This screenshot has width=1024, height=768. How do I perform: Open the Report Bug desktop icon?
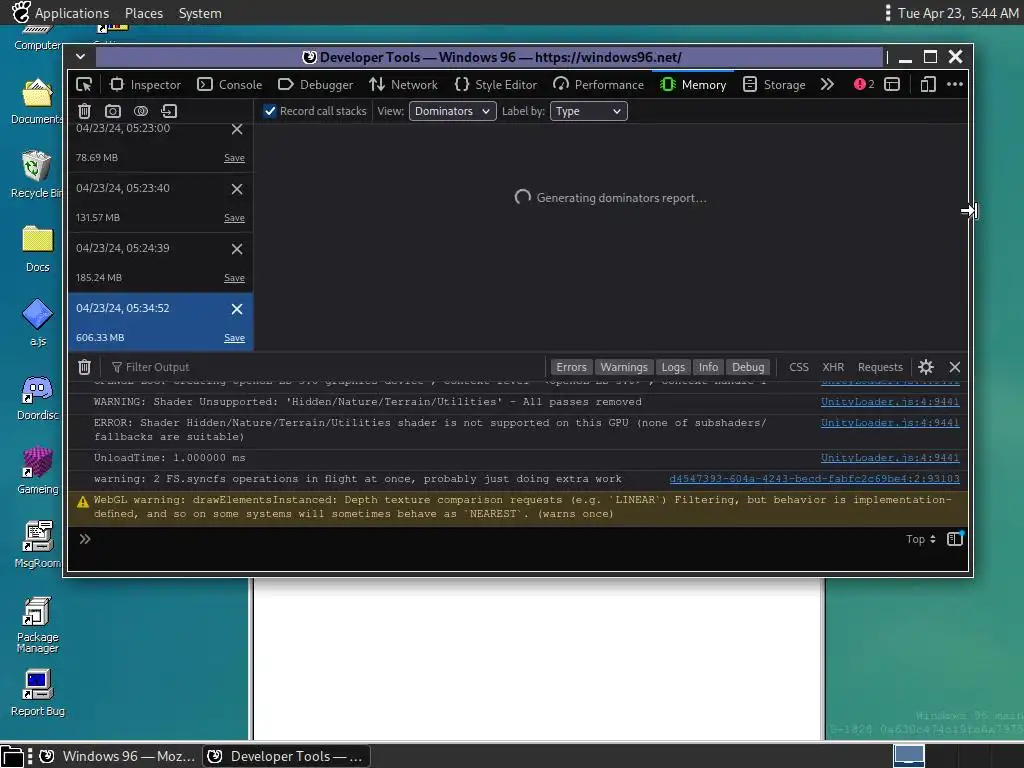click(37, 694)
